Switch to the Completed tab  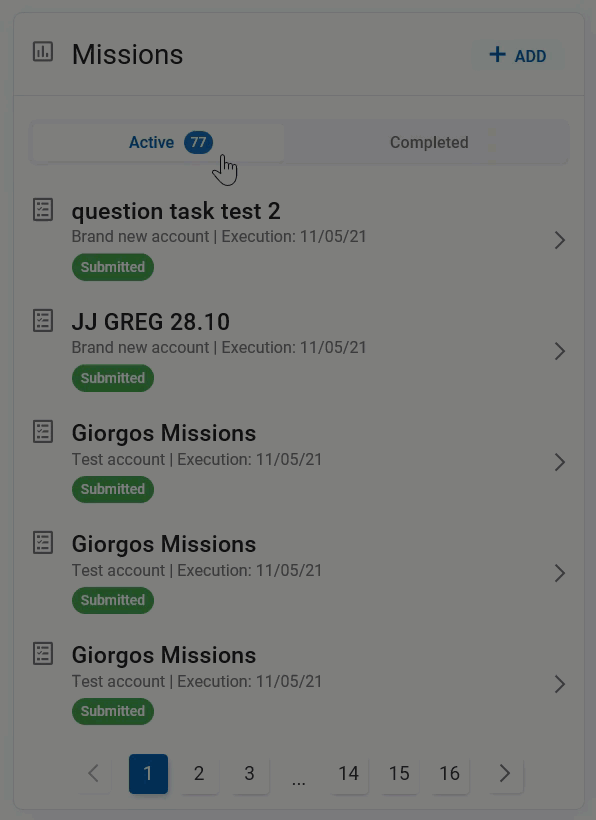[429, 142]
